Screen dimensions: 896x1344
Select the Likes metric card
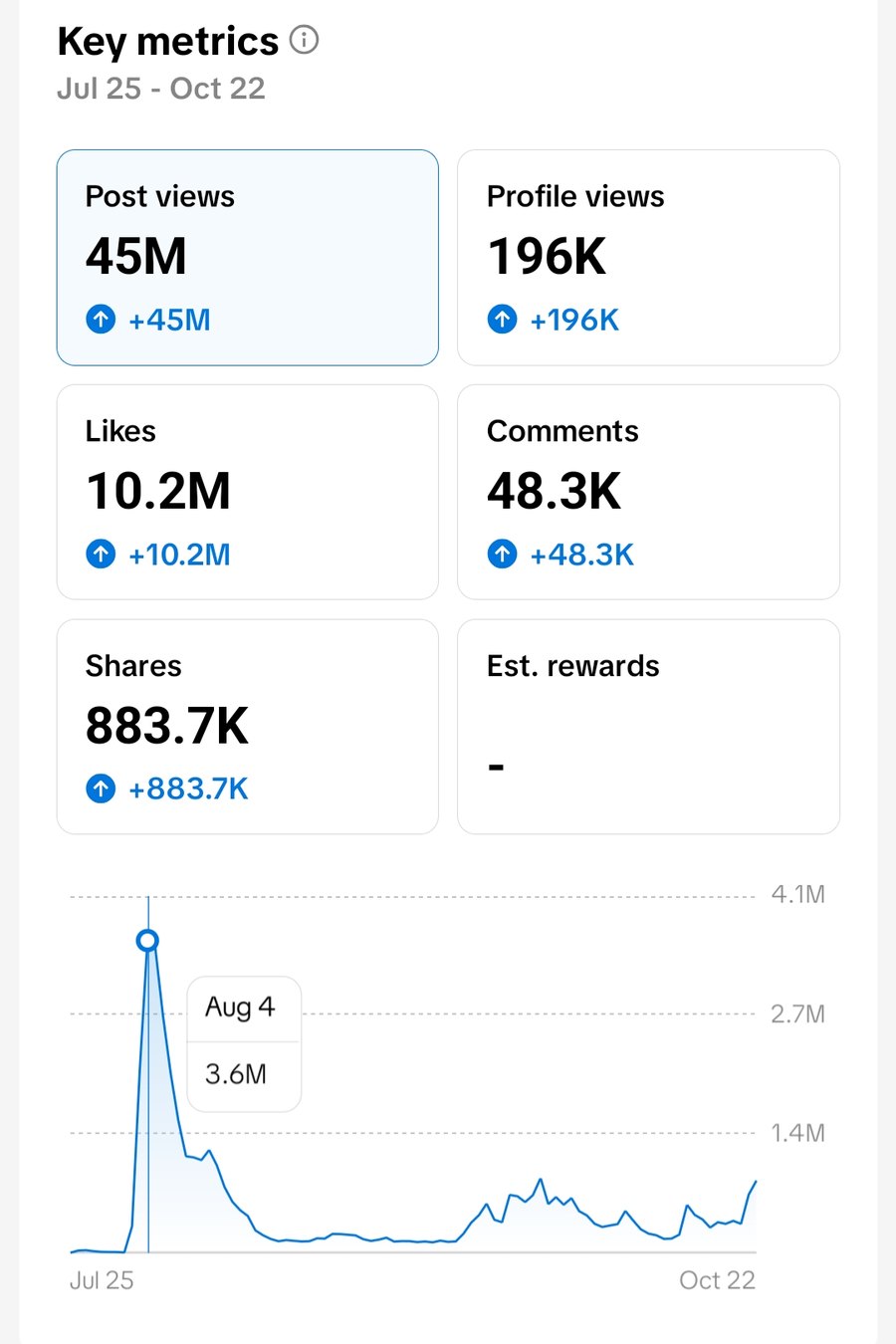[x=248, y=492]
